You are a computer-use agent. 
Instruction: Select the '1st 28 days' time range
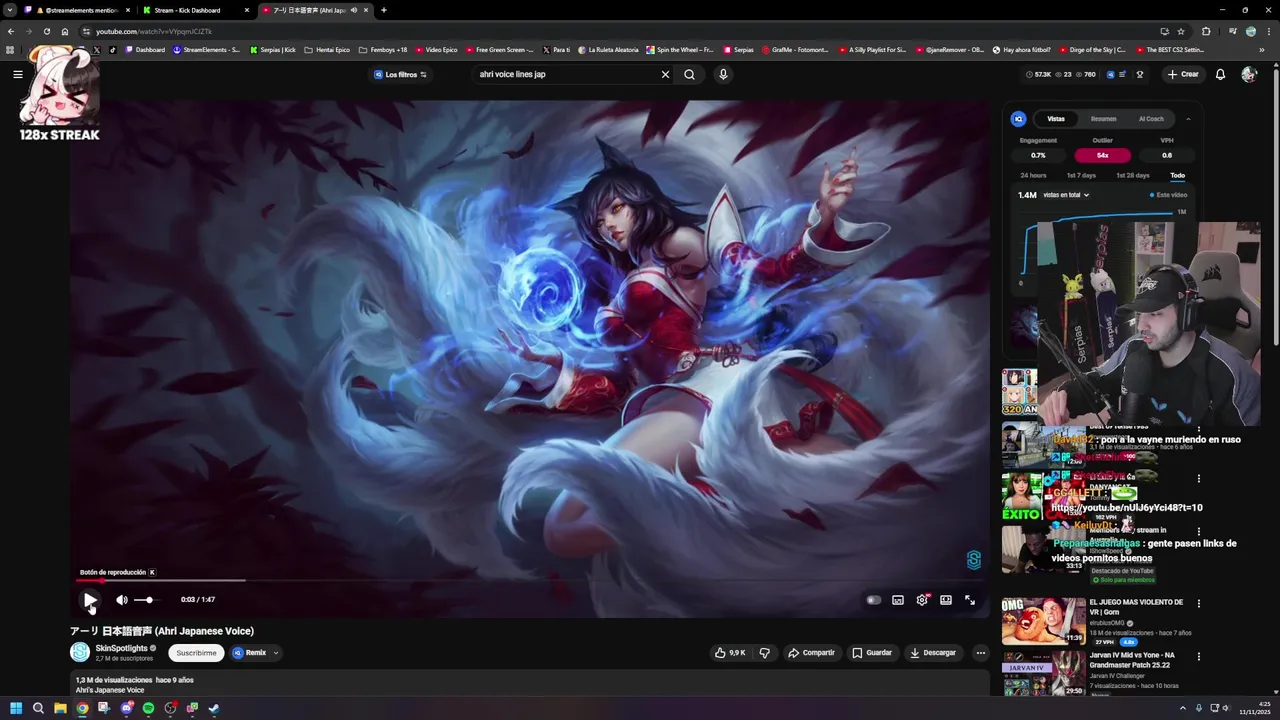(1133, 176)
